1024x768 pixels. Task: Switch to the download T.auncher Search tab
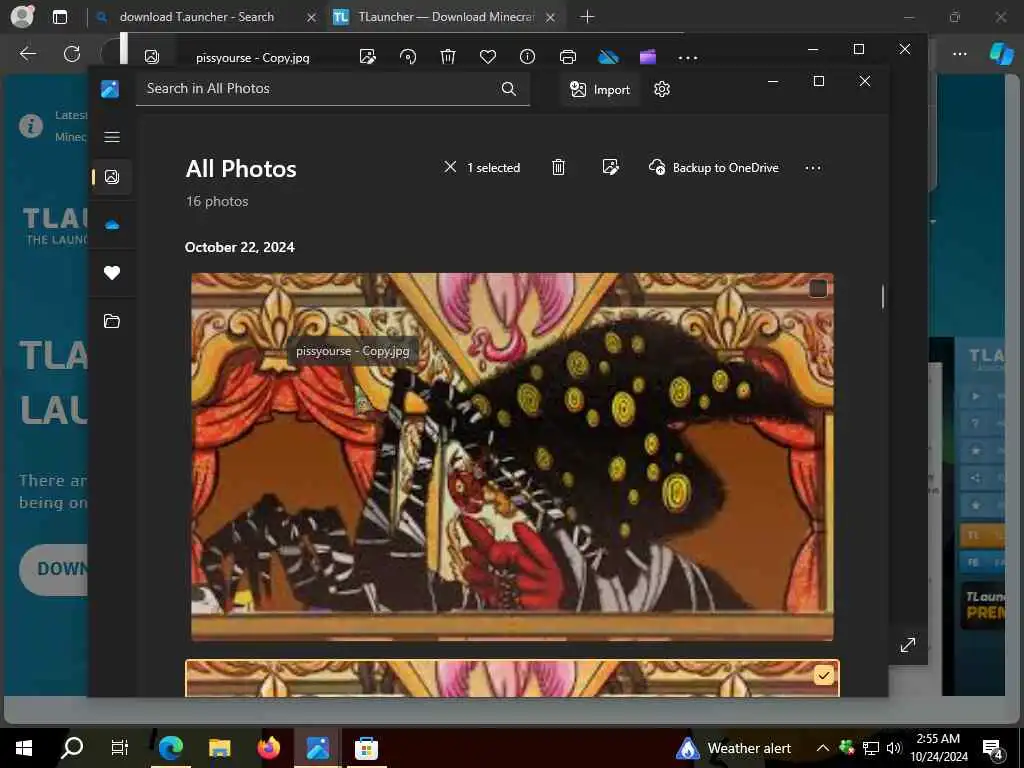(x=197, y=17)
